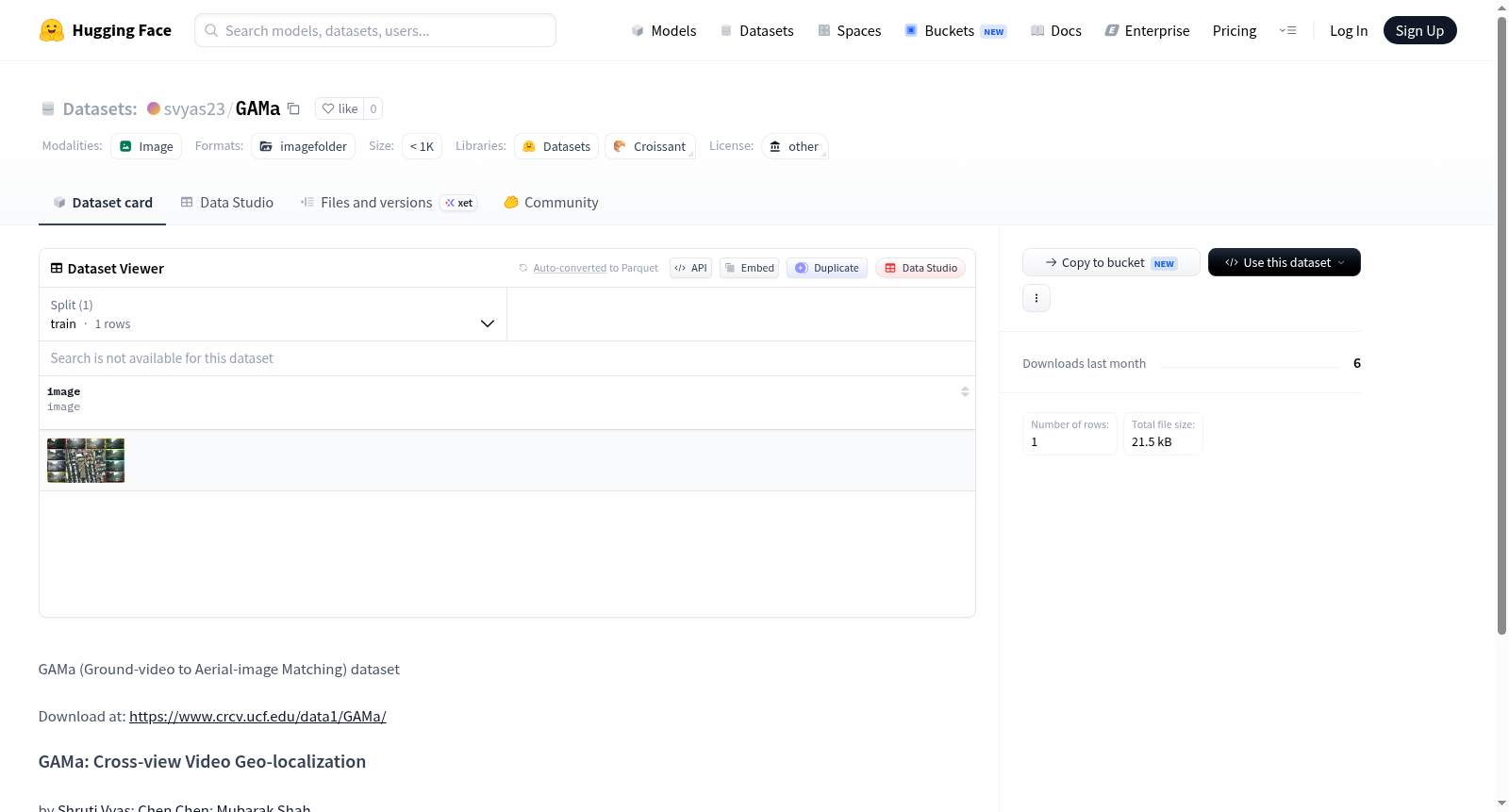The width and height of the screenshot is (1509, 812).
Task: Open the Spaces navigation item
Action: (849, 30)
